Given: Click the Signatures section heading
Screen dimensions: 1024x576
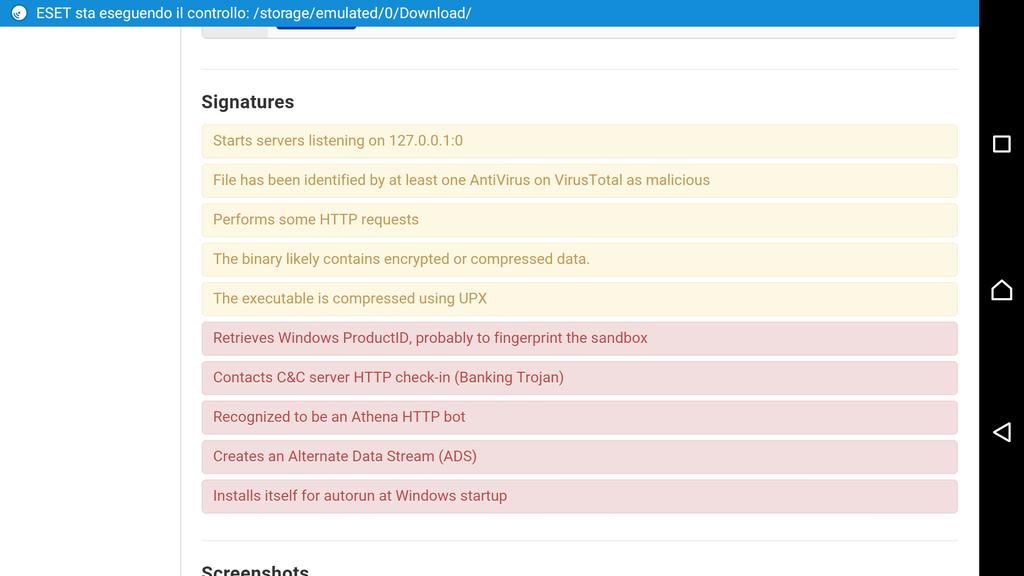Looking at the screenshot, I should point(248,102).
